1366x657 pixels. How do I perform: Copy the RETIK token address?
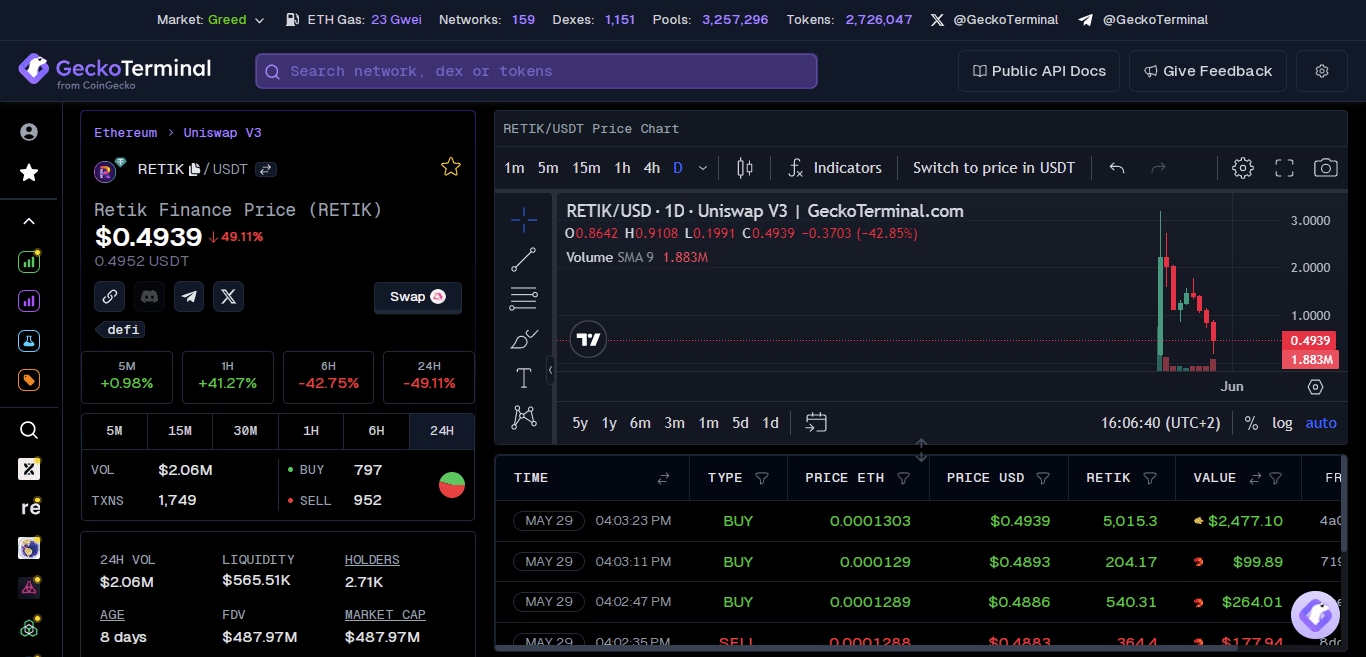tap(194, 170)
